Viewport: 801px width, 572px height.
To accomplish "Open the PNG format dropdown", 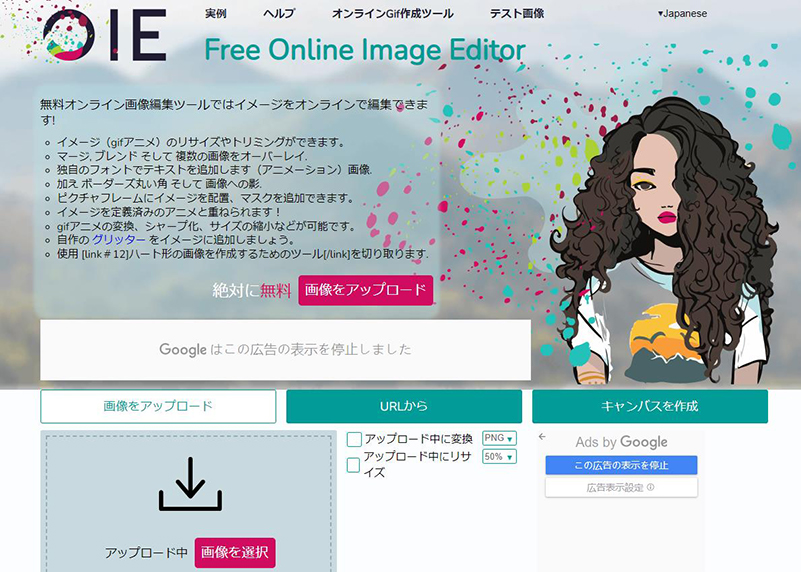I will pos(499,438).
